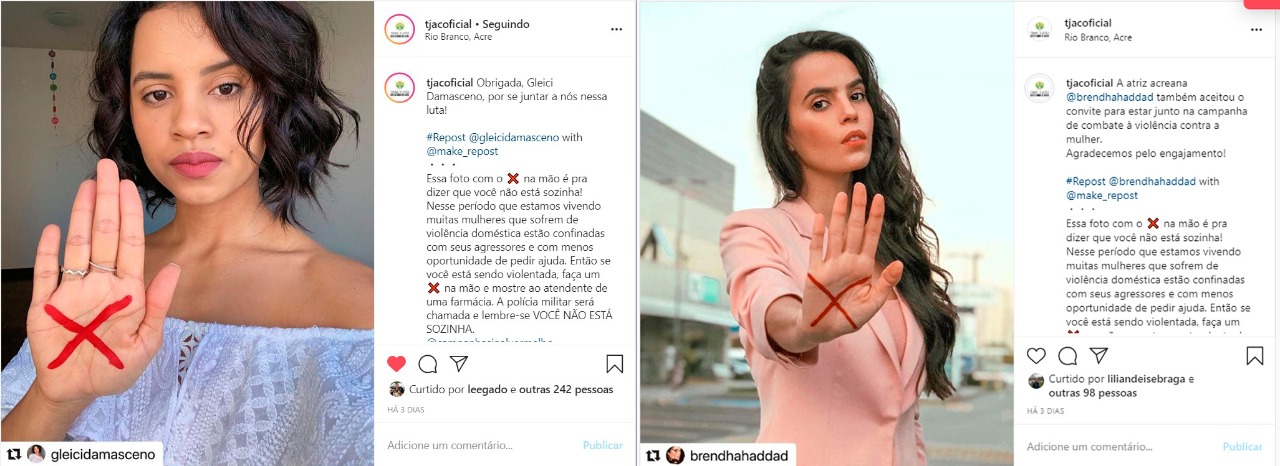Share the left post with paper plane icon

point(458,363)
